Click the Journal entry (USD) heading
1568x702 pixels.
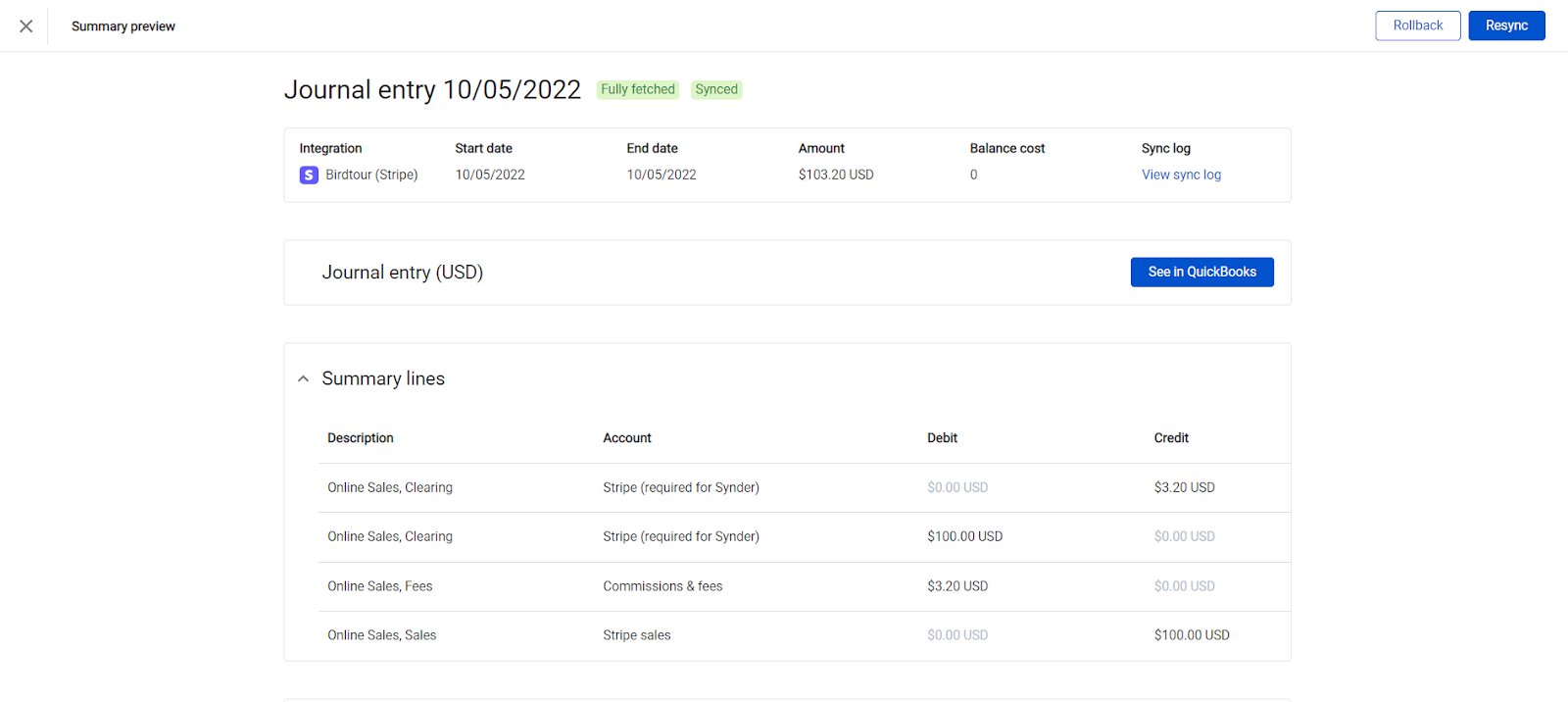403,273
